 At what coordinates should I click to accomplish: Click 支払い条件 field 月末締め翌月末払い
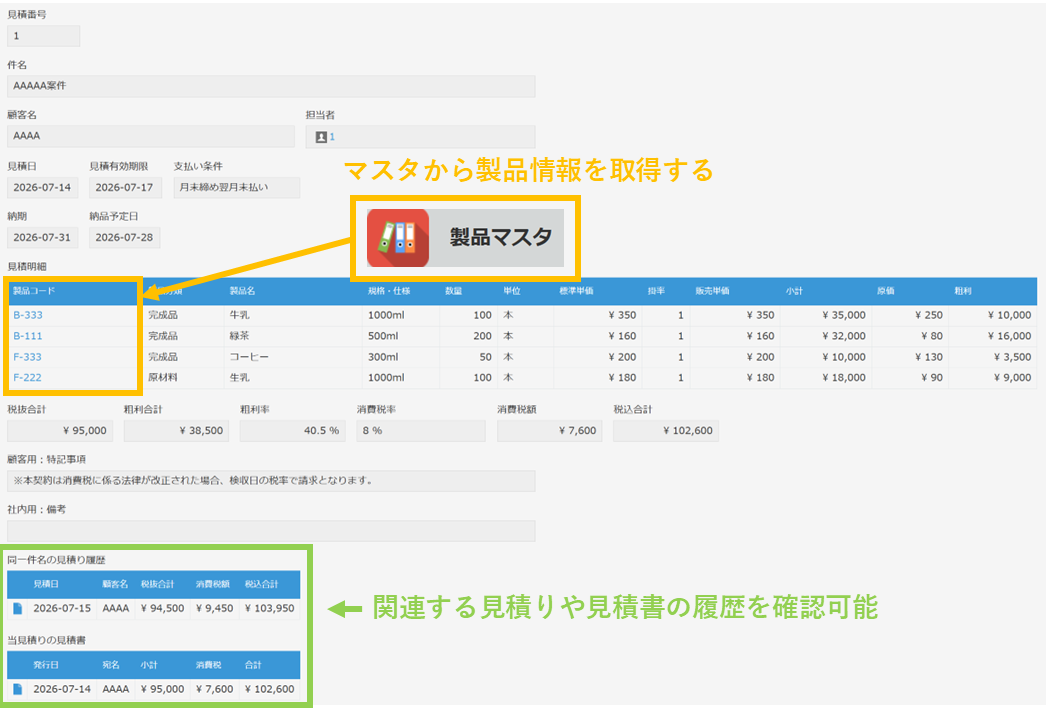coord(237,188)
